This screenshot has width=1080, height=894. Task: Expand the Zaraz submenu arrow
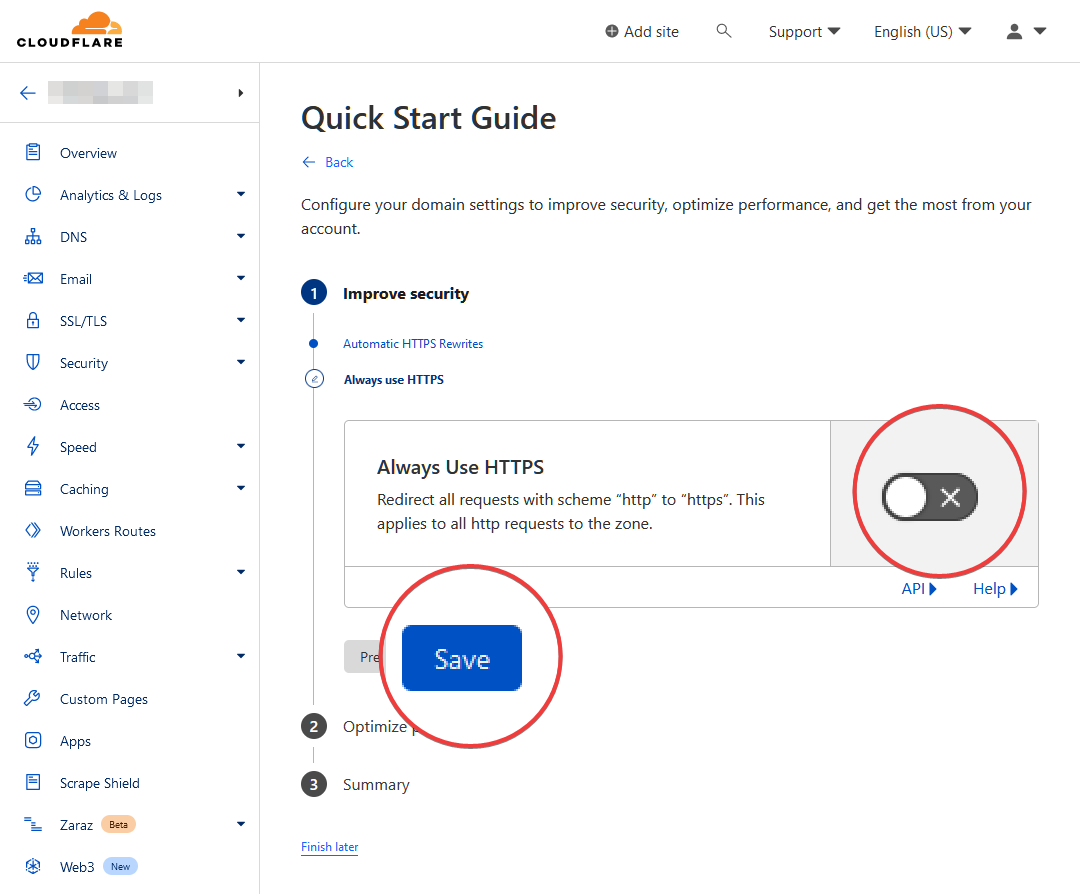click(240, 824)
